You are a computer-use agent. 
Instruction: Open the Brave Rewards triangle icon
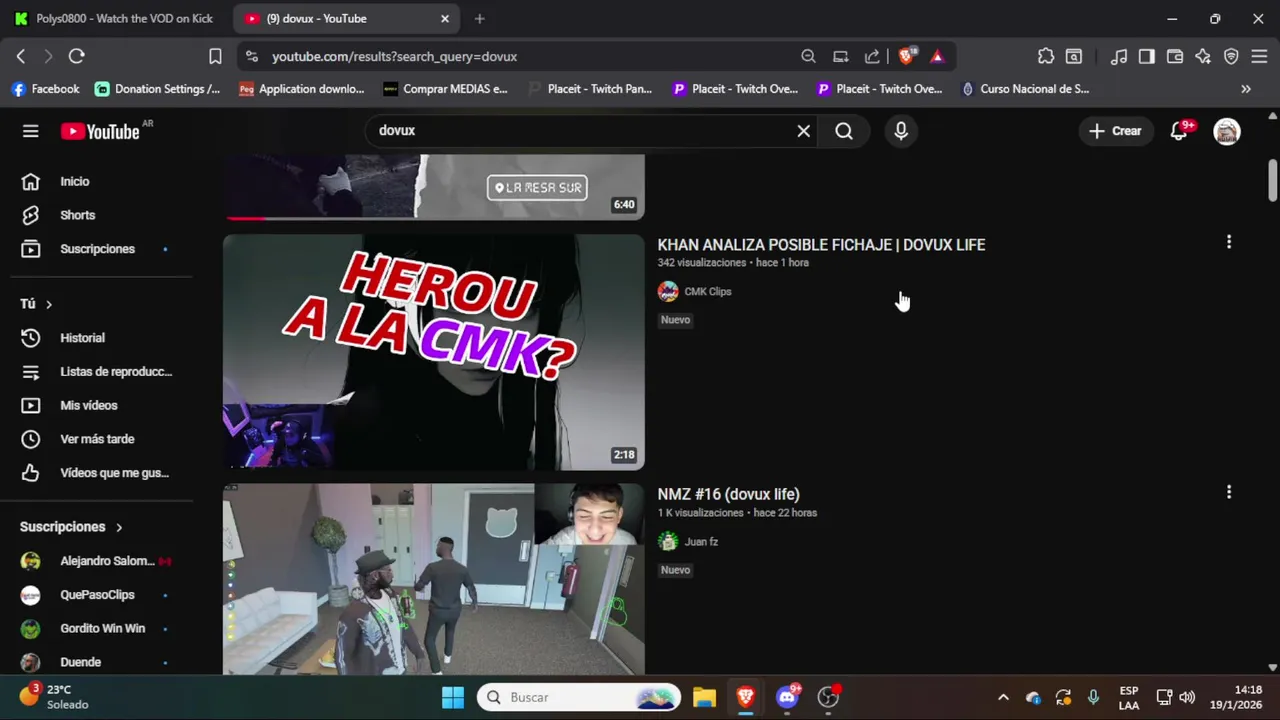click(937, 57)
